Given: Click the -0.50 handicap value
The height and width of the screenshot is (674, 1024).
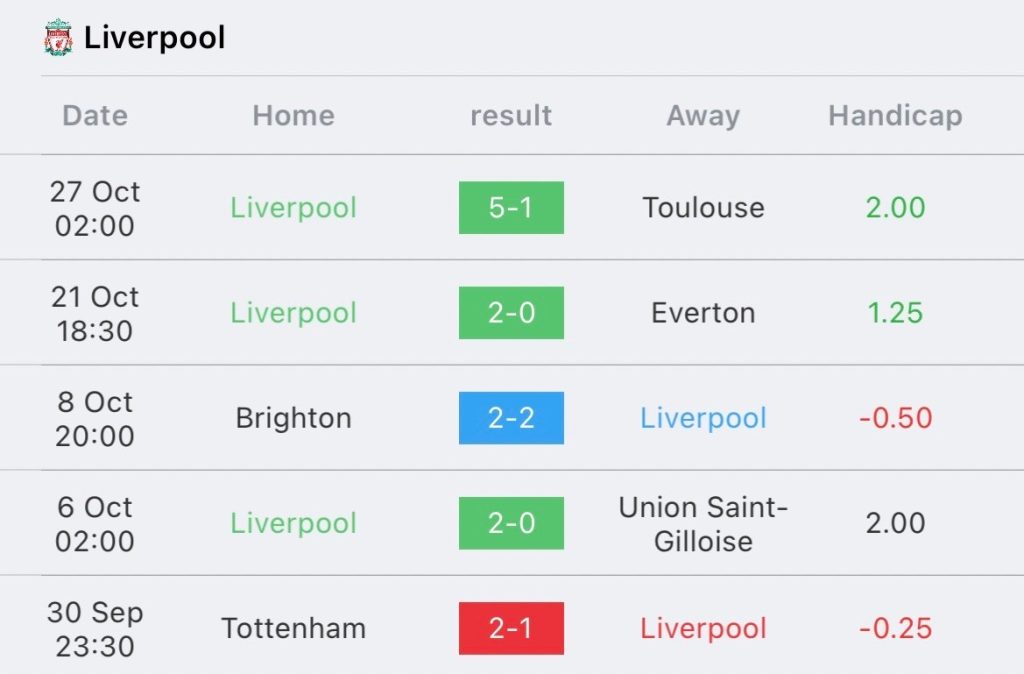Looking at the screenshot, I should pyautogui.click(x=895, y=418).
